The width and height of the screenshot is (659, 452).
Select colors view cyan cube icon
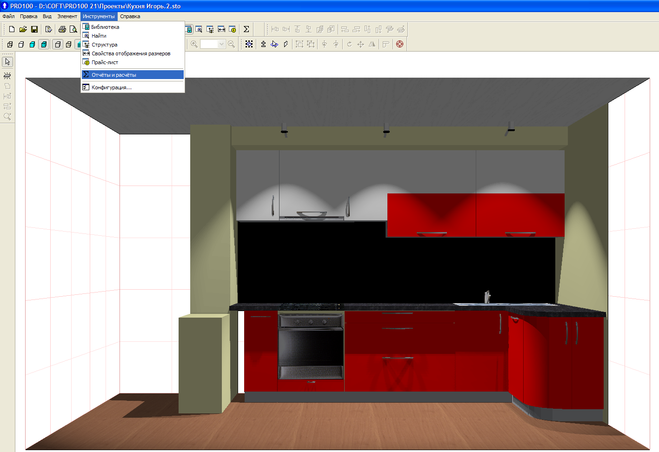[32, 44]
